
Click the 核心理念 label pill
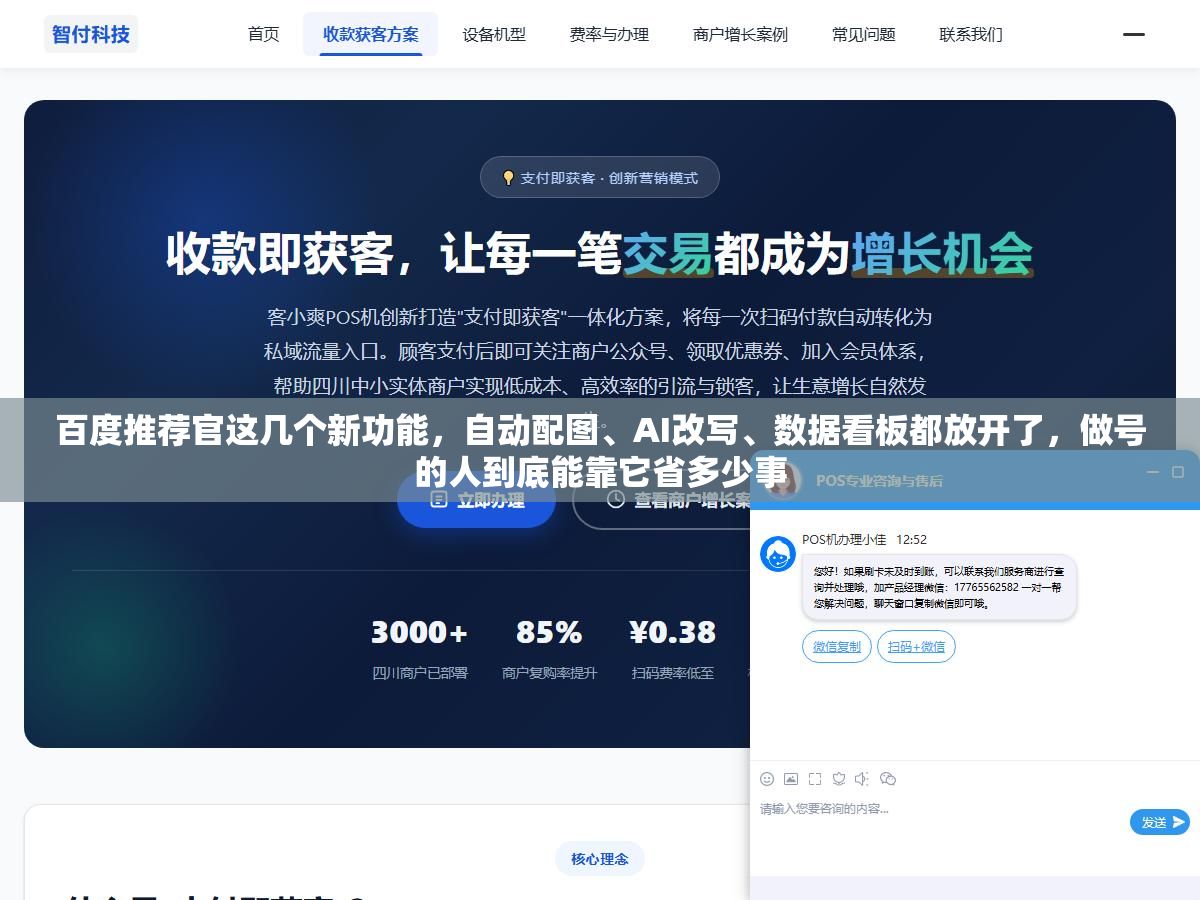[600, 858]
